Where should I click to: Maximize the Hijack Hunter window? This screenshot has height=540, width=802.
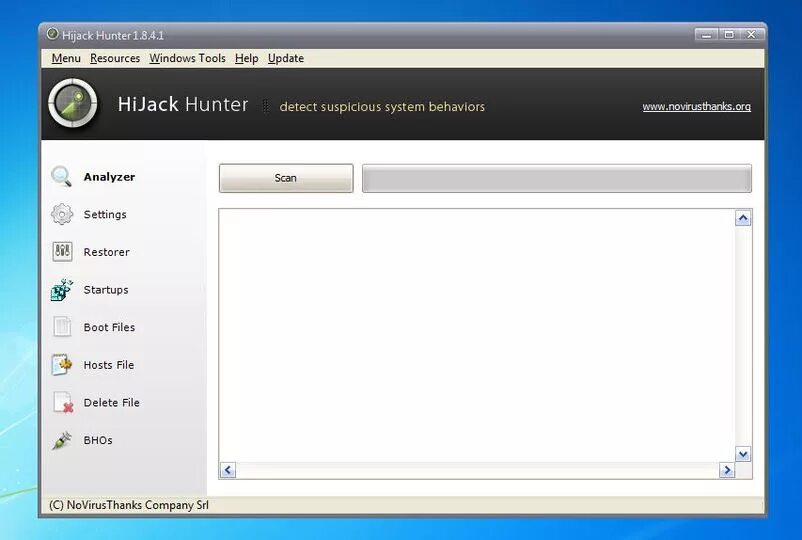729,35
